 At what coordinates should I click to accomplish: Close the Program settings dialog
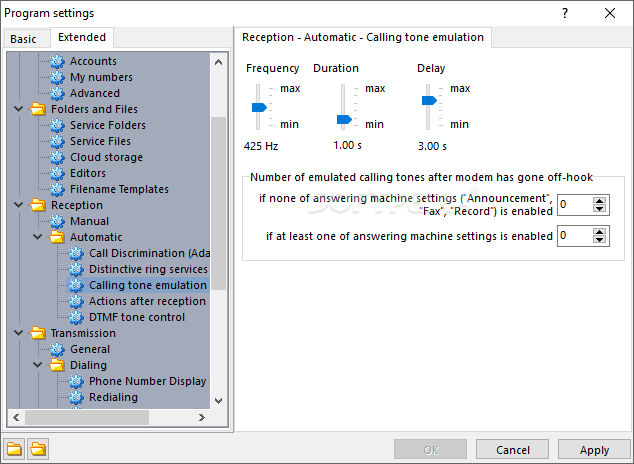pyautogui.click(x=610, y=13)
